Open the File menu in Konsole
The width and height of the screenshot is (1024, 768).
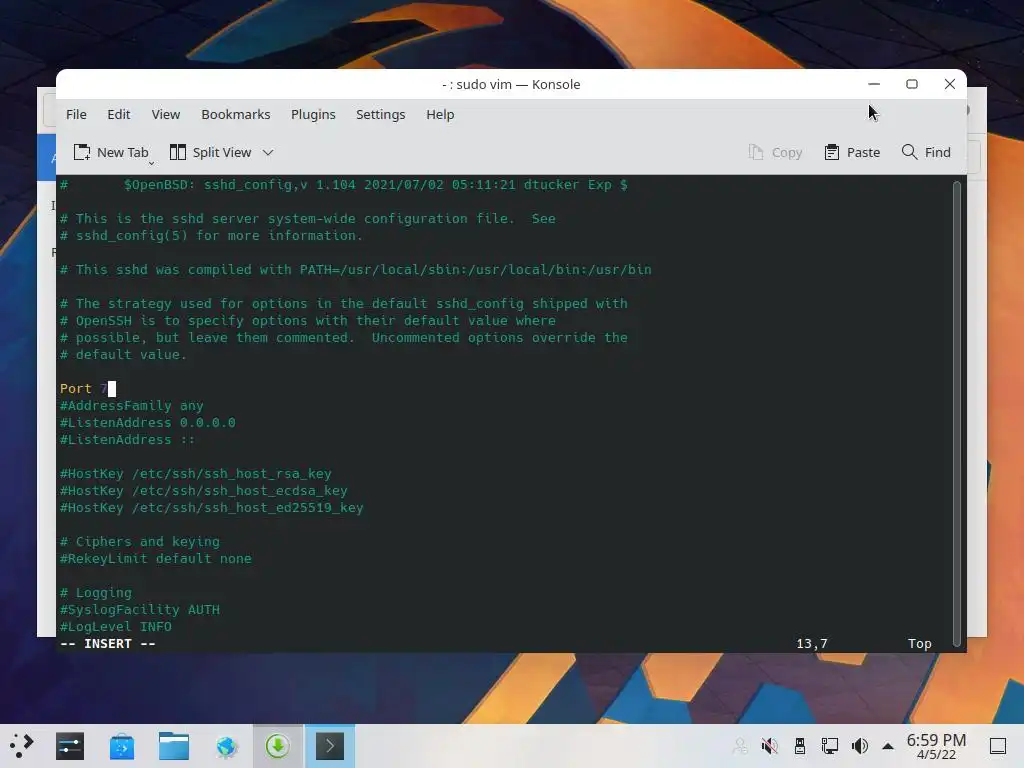click(x=76, y=114)
